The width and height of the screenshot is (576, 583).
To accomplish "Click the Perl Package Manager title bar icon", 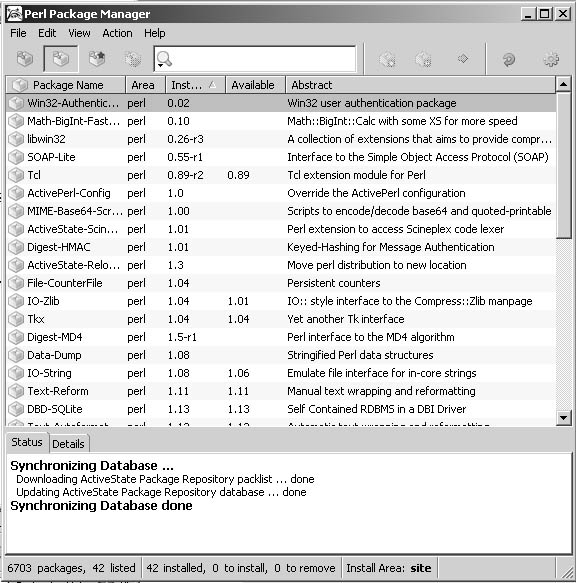I will pyautogui.click(x=14, y=14).
